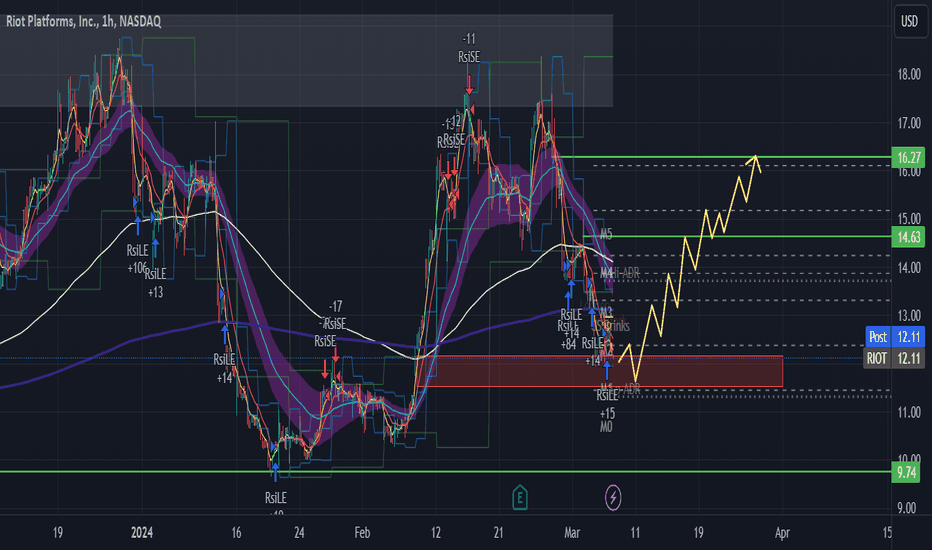Click the Riot Platforms, Inc. chart title
The height and width of the screenshot is (550, 932).
[x=83, y=21]
